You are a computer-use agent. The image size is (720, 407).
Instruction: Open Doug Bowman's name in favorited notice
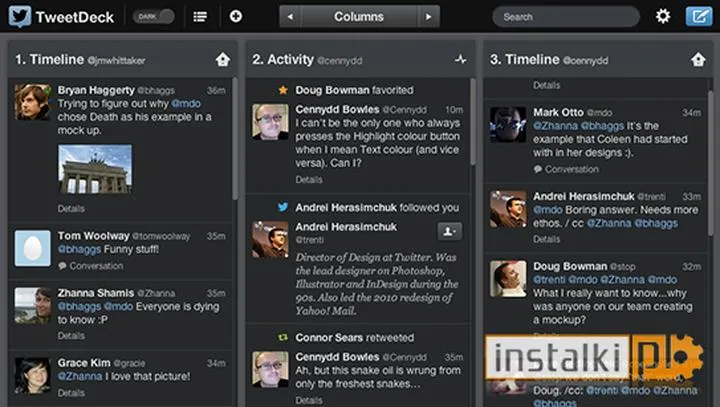pyautogui.click(x=332, y=90)
